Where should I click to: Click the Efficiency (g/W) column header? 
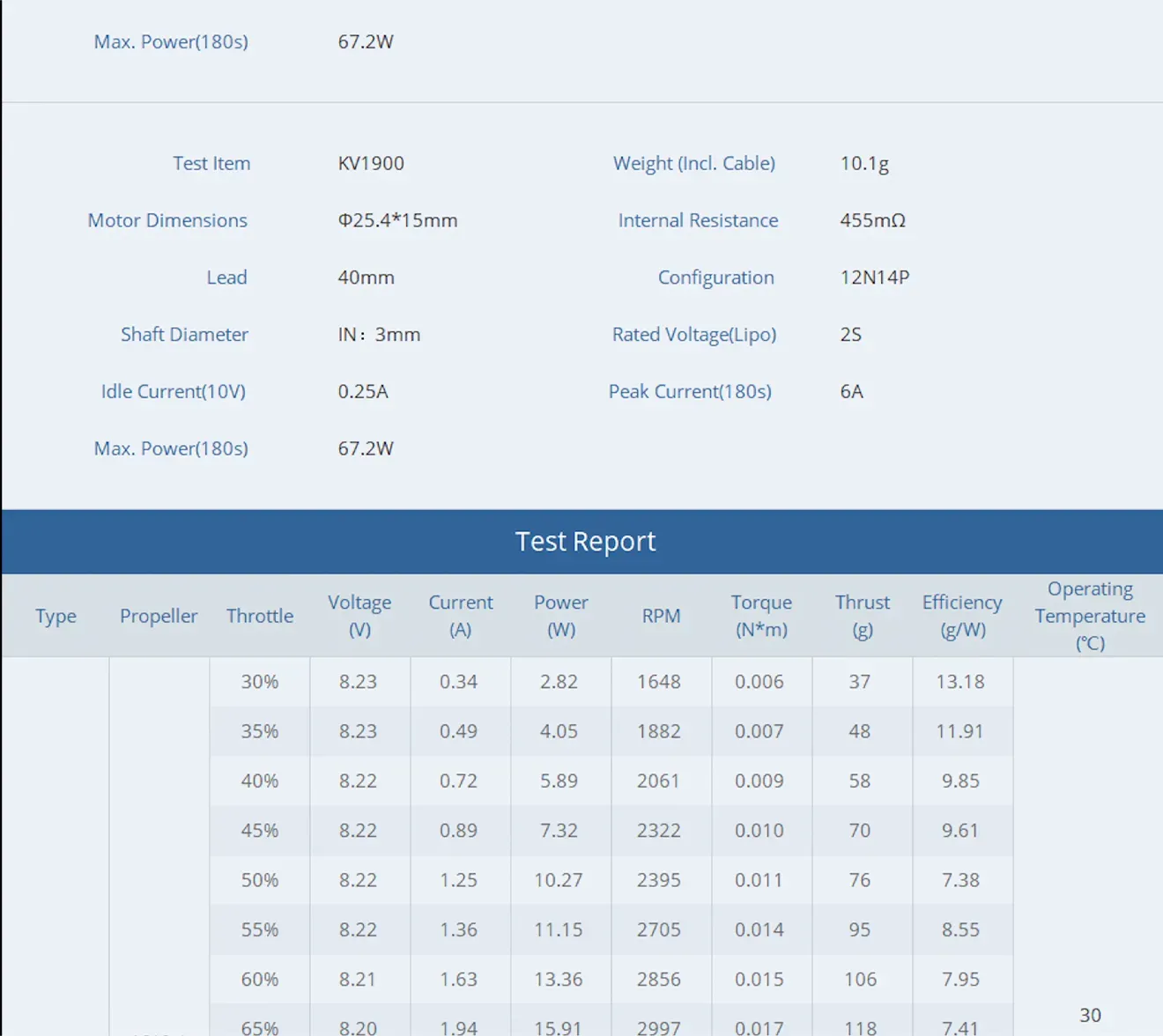pyautogui.click(x=962, y=616)
